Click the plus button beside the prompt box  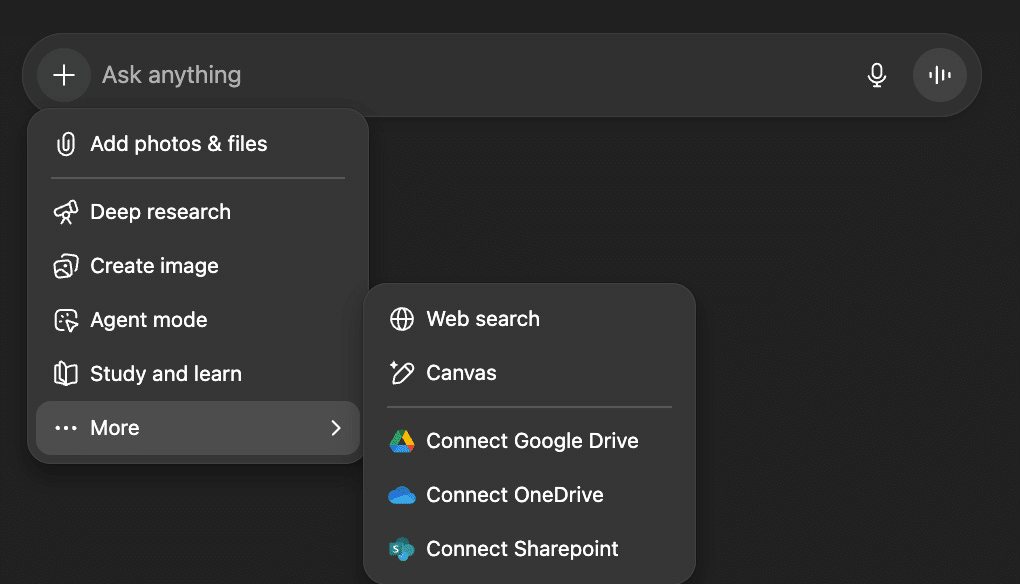click(64, 75)
